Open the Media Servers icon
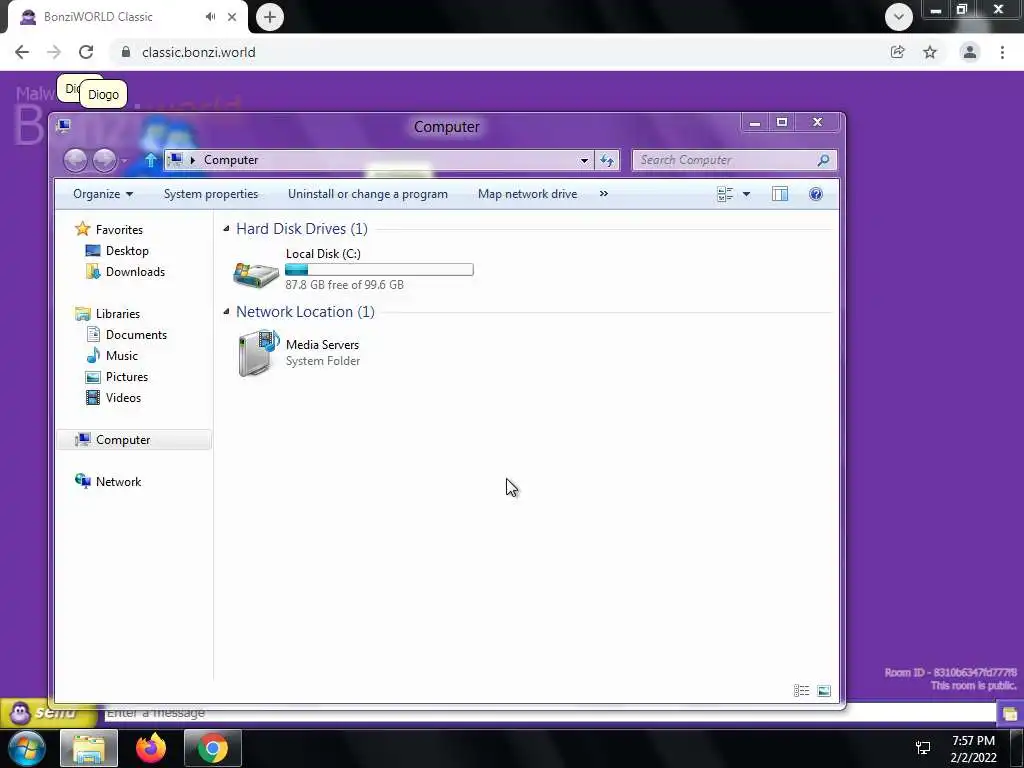Image resolution: width=1024 pixels, height=768 pixels. click(258, 353)
